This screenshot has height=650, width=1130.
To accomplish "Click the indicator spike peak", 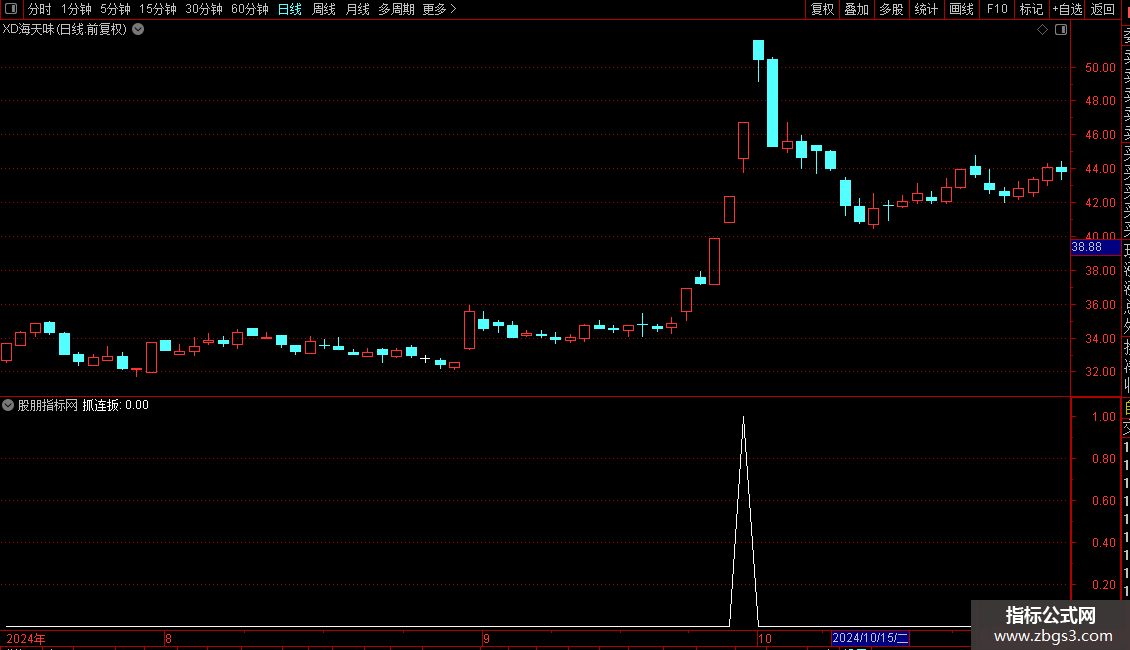I will (x=744, y=418).
